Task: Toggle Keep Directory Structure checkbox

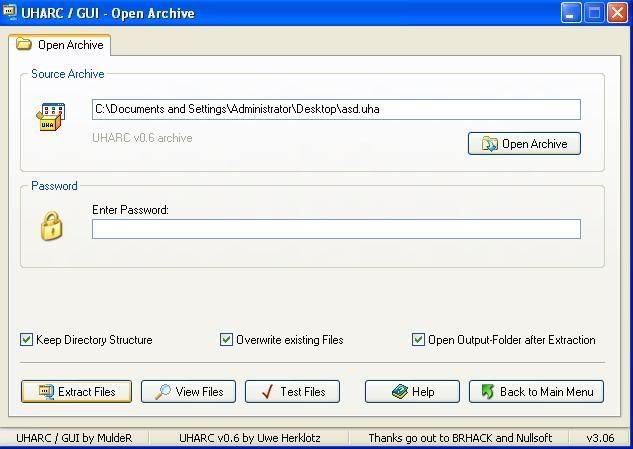Action: pyautogui.click(x=26, y=340)
